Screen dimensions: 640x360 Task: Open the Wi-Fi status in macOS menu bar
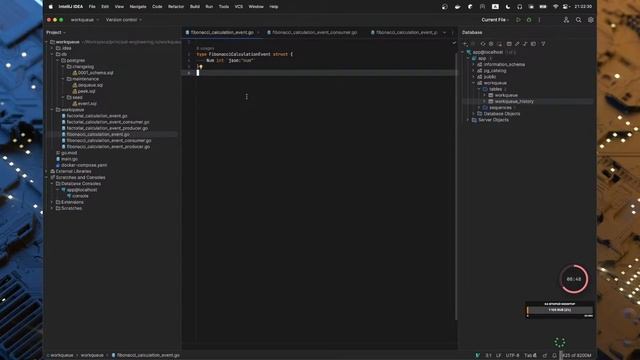click(555, 7)
